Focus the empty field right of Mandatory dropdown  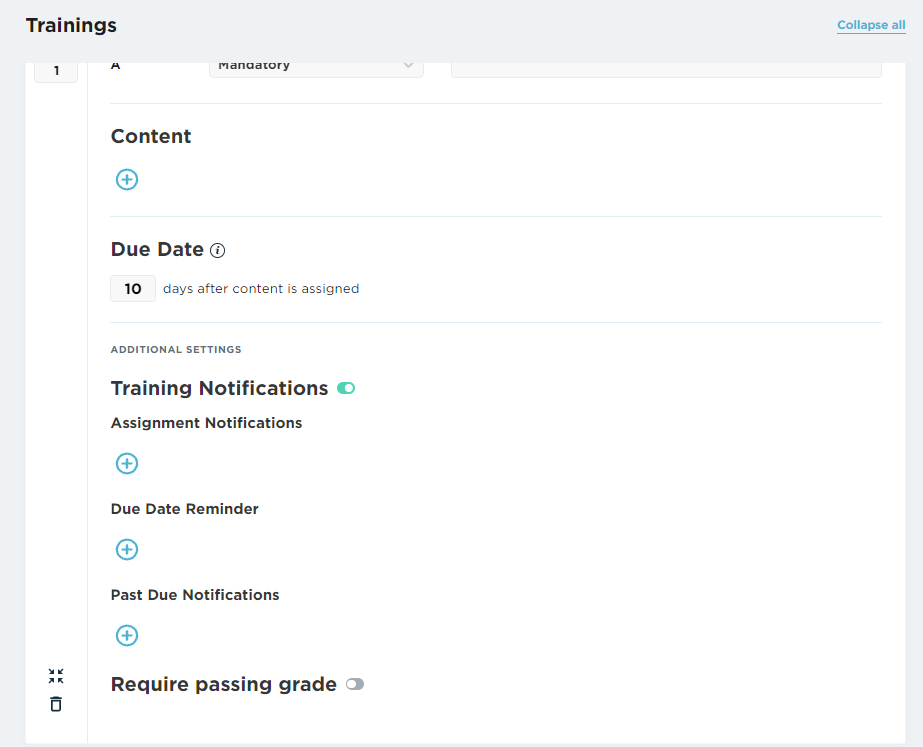[x=666, y=68]
